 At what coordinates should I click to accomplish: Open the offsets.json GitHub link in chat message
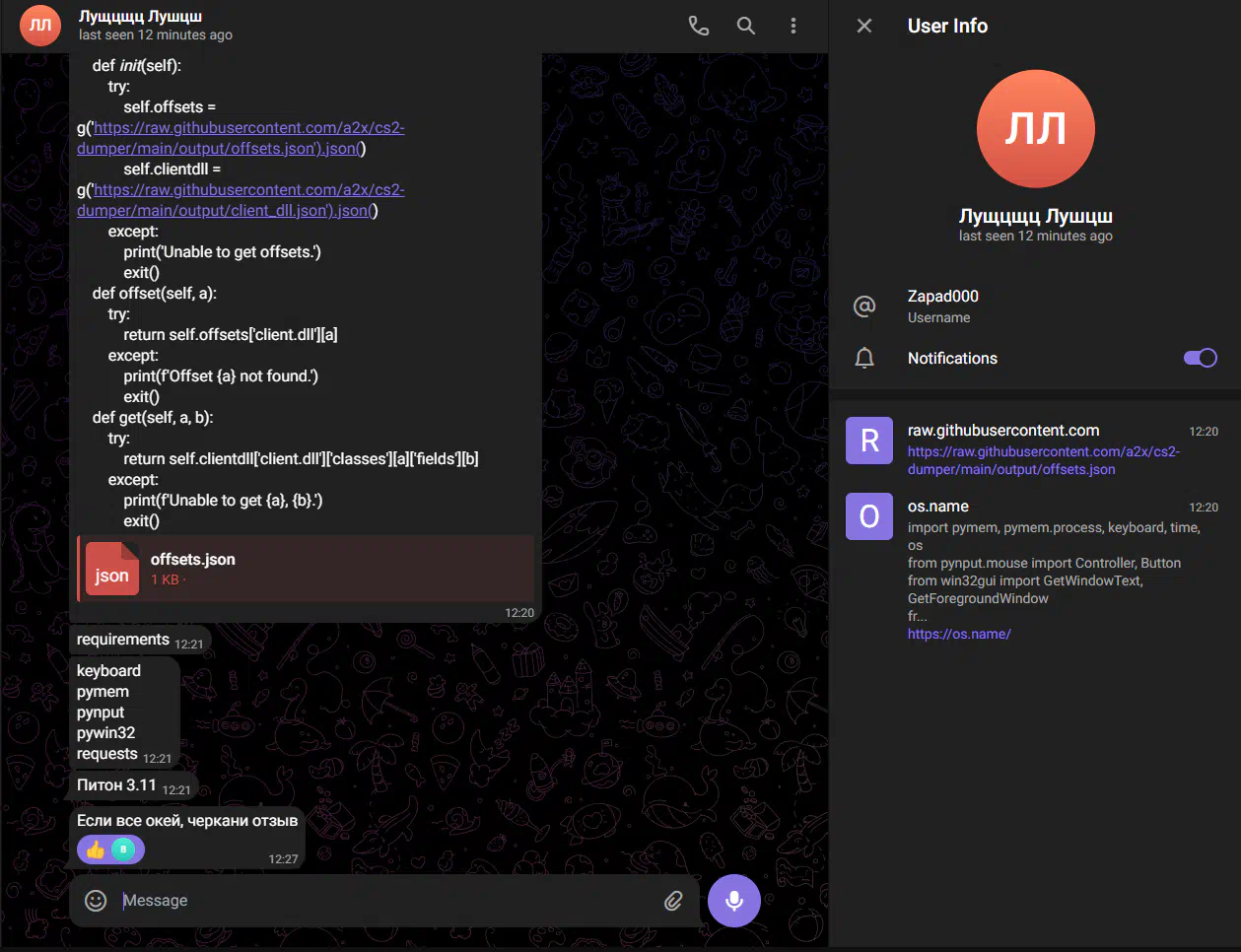pyautogui.click(x=241, y=138)
